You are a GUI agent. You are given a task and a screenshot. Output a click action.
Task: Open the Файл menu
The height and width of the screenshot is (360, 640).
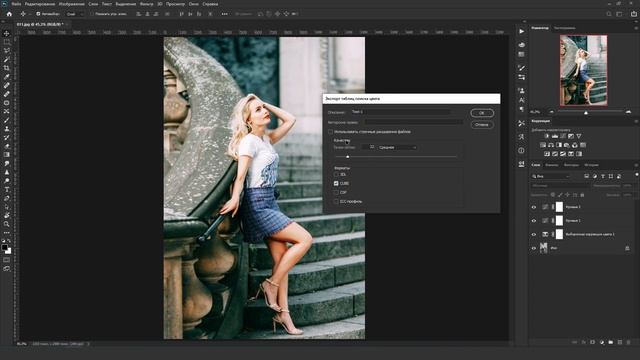(16, 4)
